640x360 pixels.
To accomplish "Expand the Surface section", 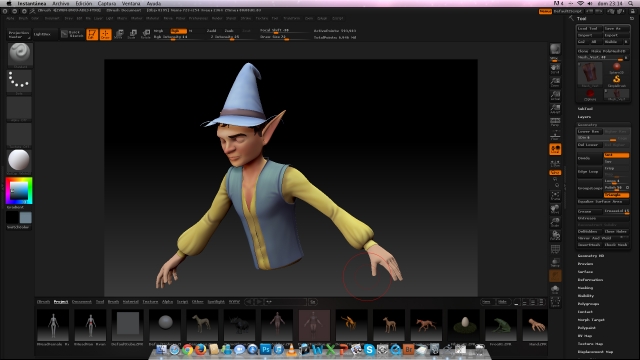I will [x=585, y=272].
